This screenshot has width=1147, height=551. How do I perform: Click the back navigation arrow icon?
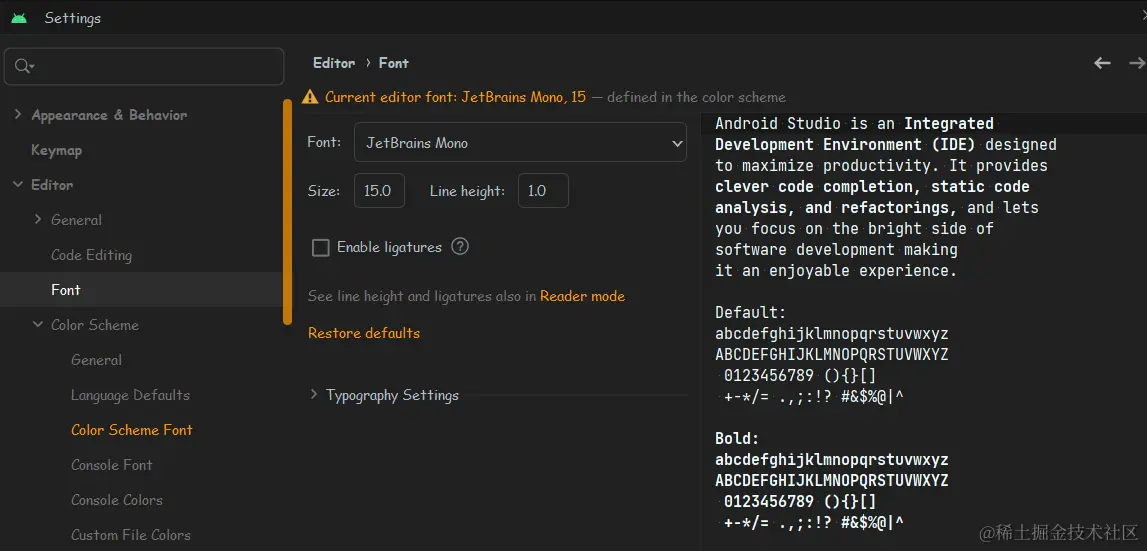point(1102,63)
